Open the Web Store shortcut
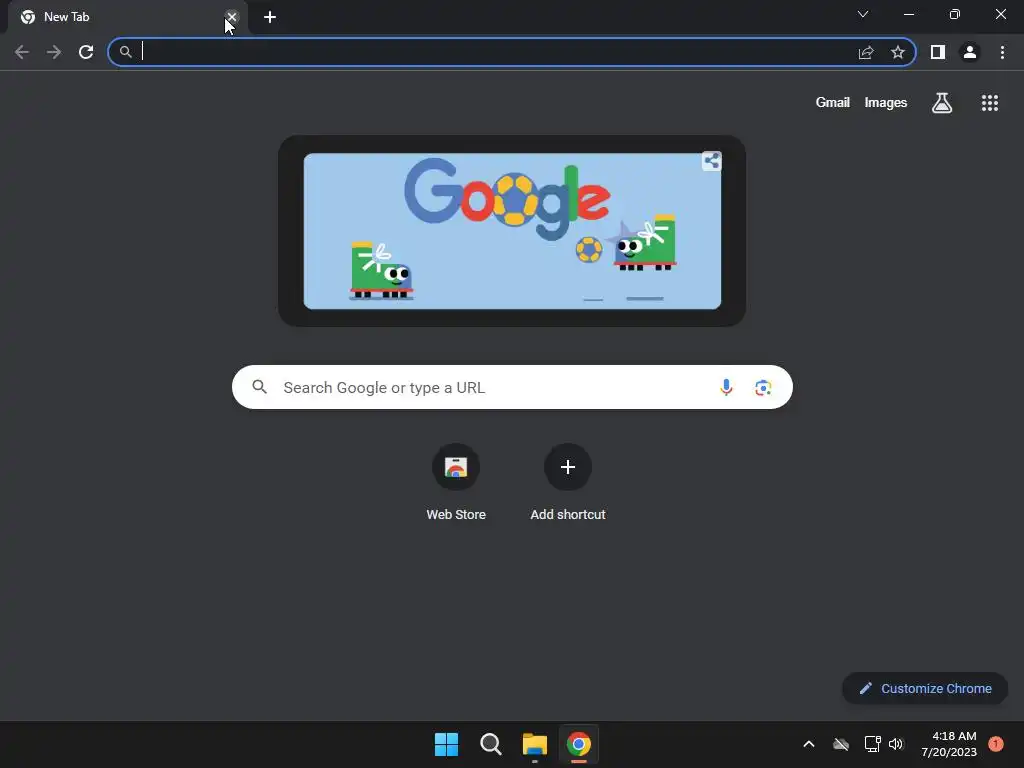Viewport: 1024px width, 768px height. click(x=456, y=482)
